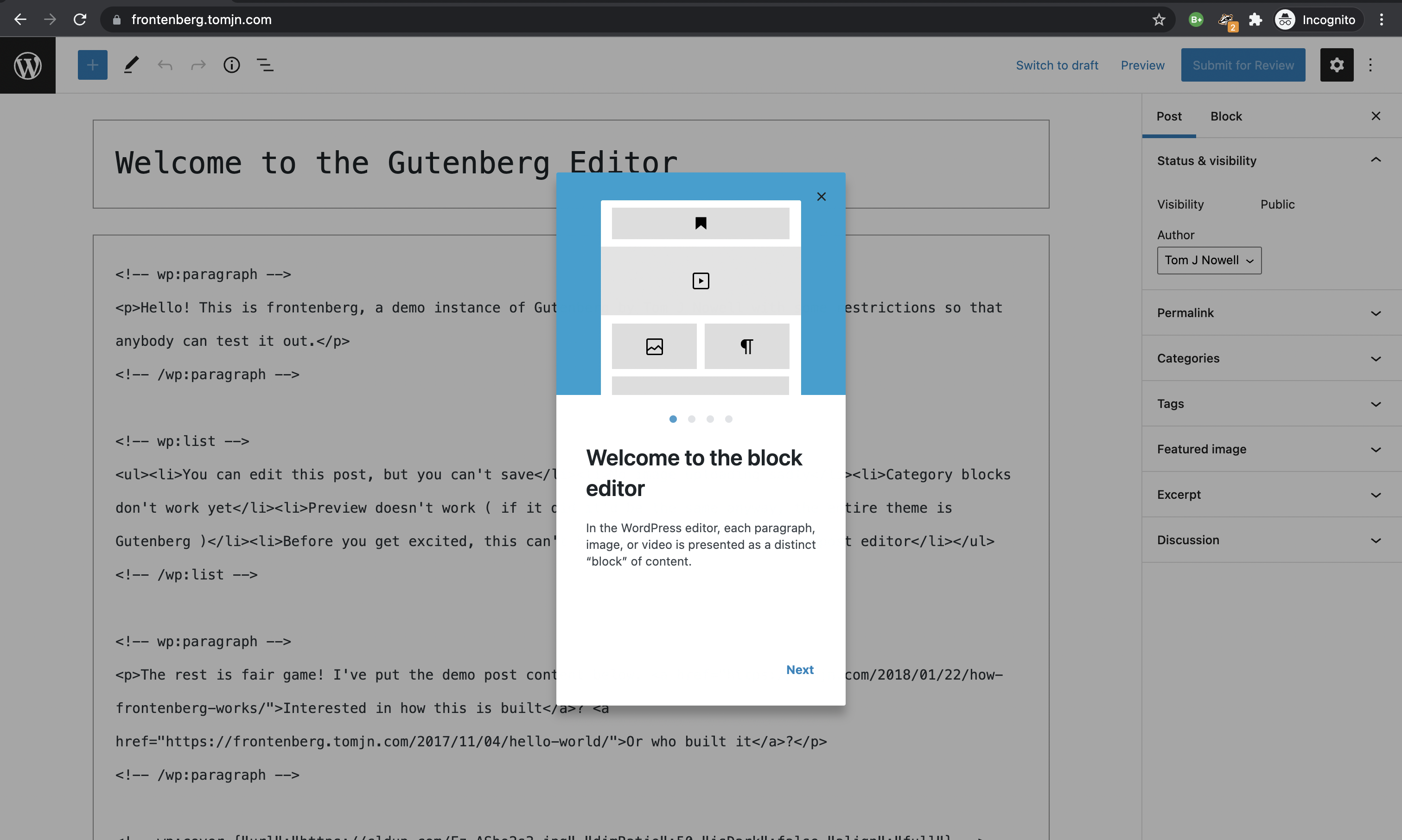The height and width of the screenshot is (840, 1402).
Task: Click Submit for Review button
Action: 1243,65
